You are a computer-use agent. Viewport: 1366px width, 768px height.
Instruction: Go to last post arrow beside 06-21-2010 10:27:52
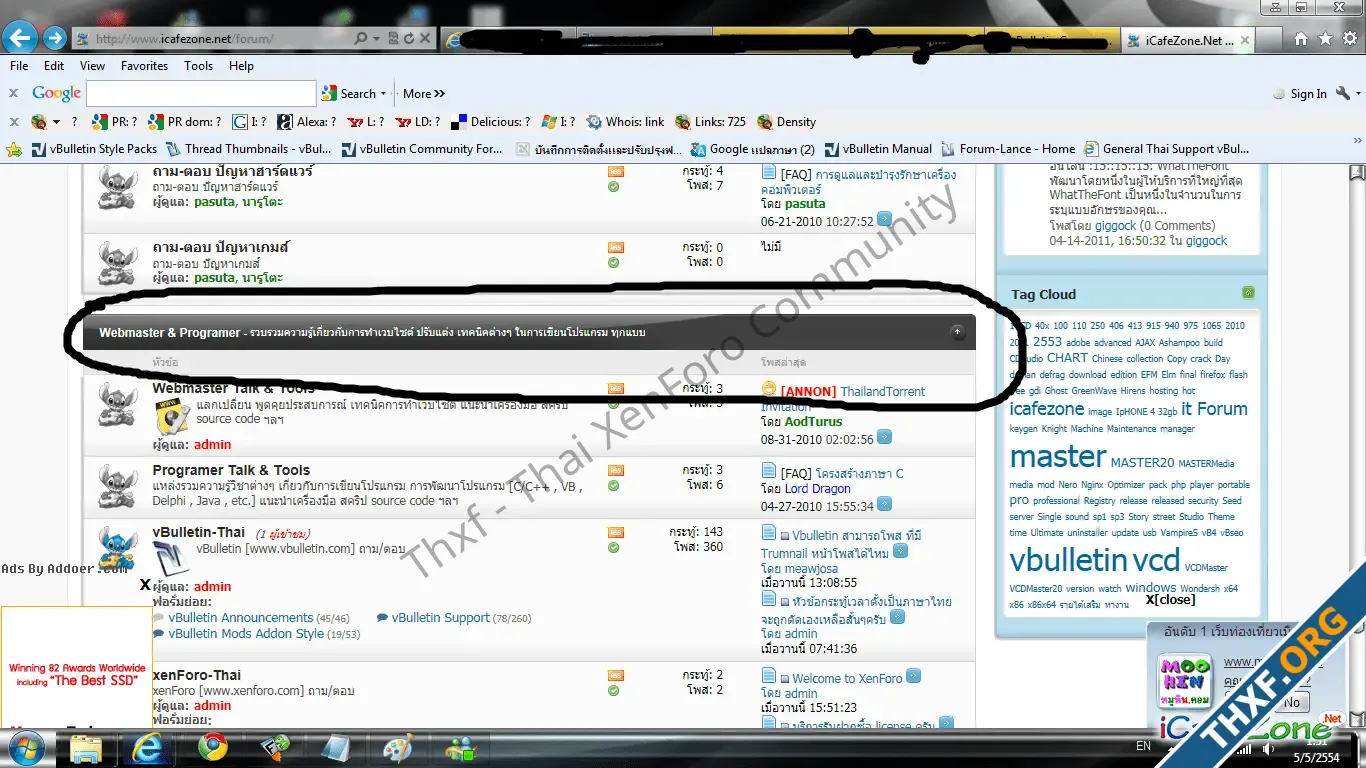[x=884, y=218]
